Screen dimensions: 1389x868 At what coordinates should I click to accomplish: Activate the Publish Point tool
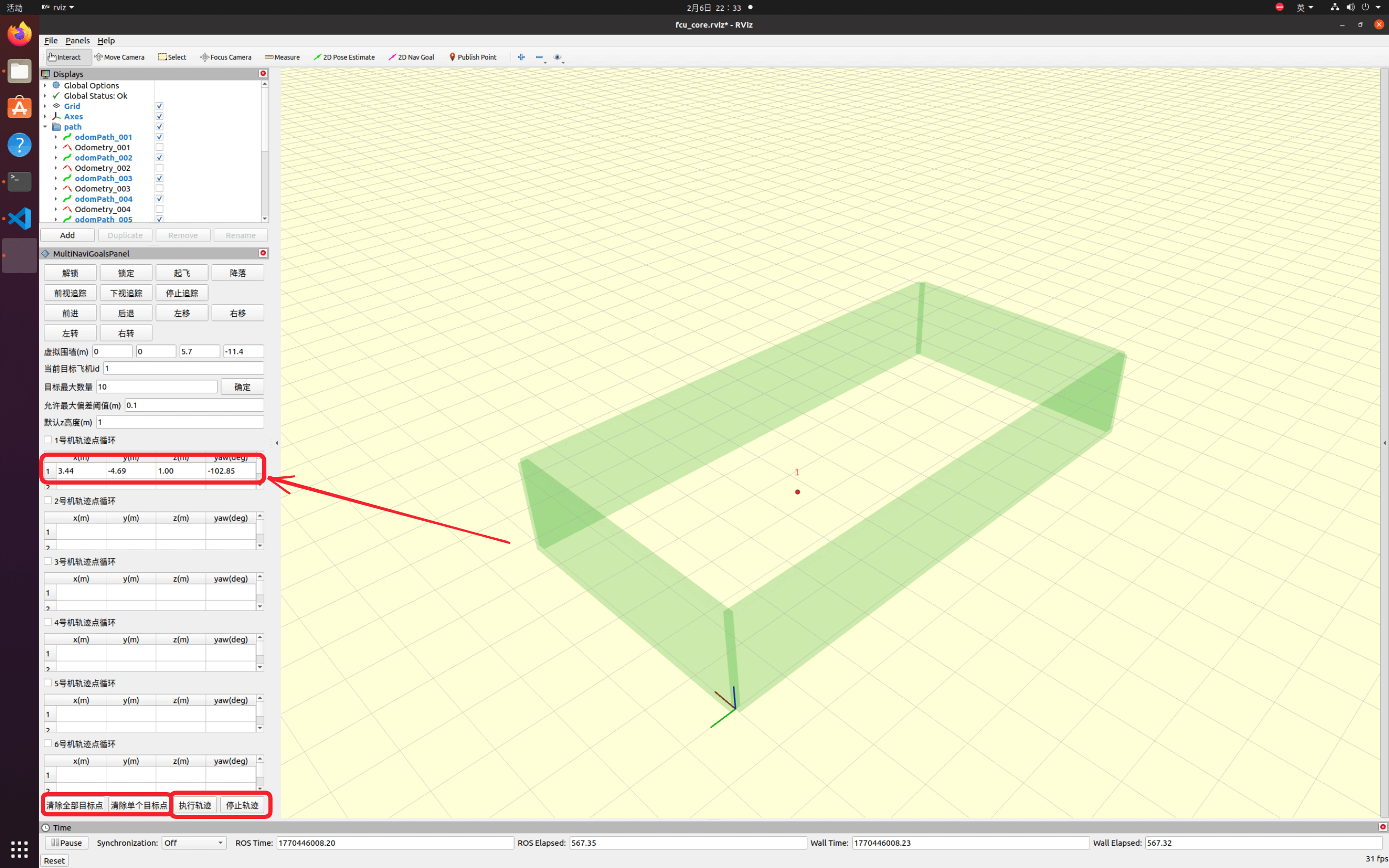click(473, 57)
